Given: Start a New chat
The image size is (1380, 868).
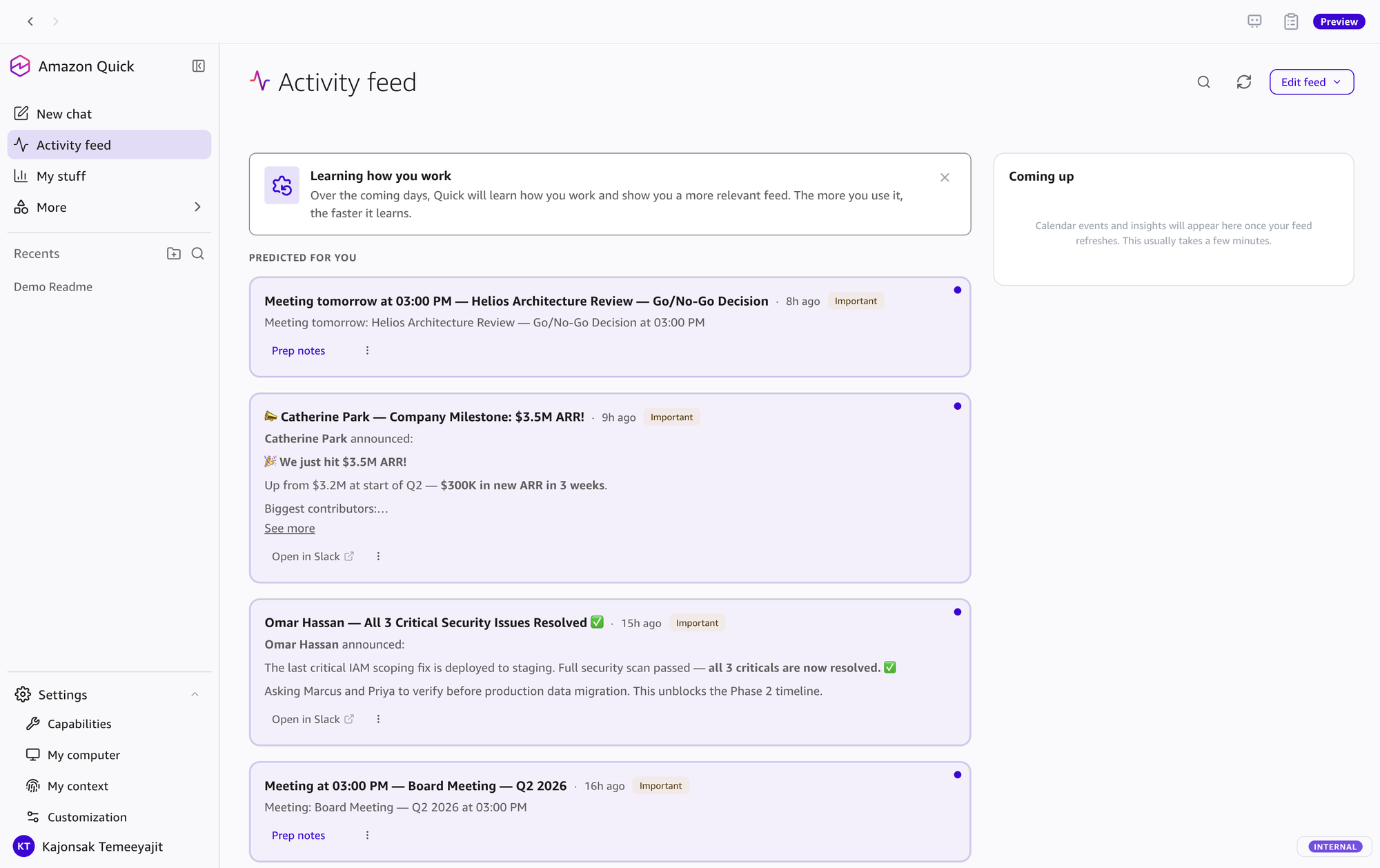Looking at the screenshot, I should [x=109, y=114].
